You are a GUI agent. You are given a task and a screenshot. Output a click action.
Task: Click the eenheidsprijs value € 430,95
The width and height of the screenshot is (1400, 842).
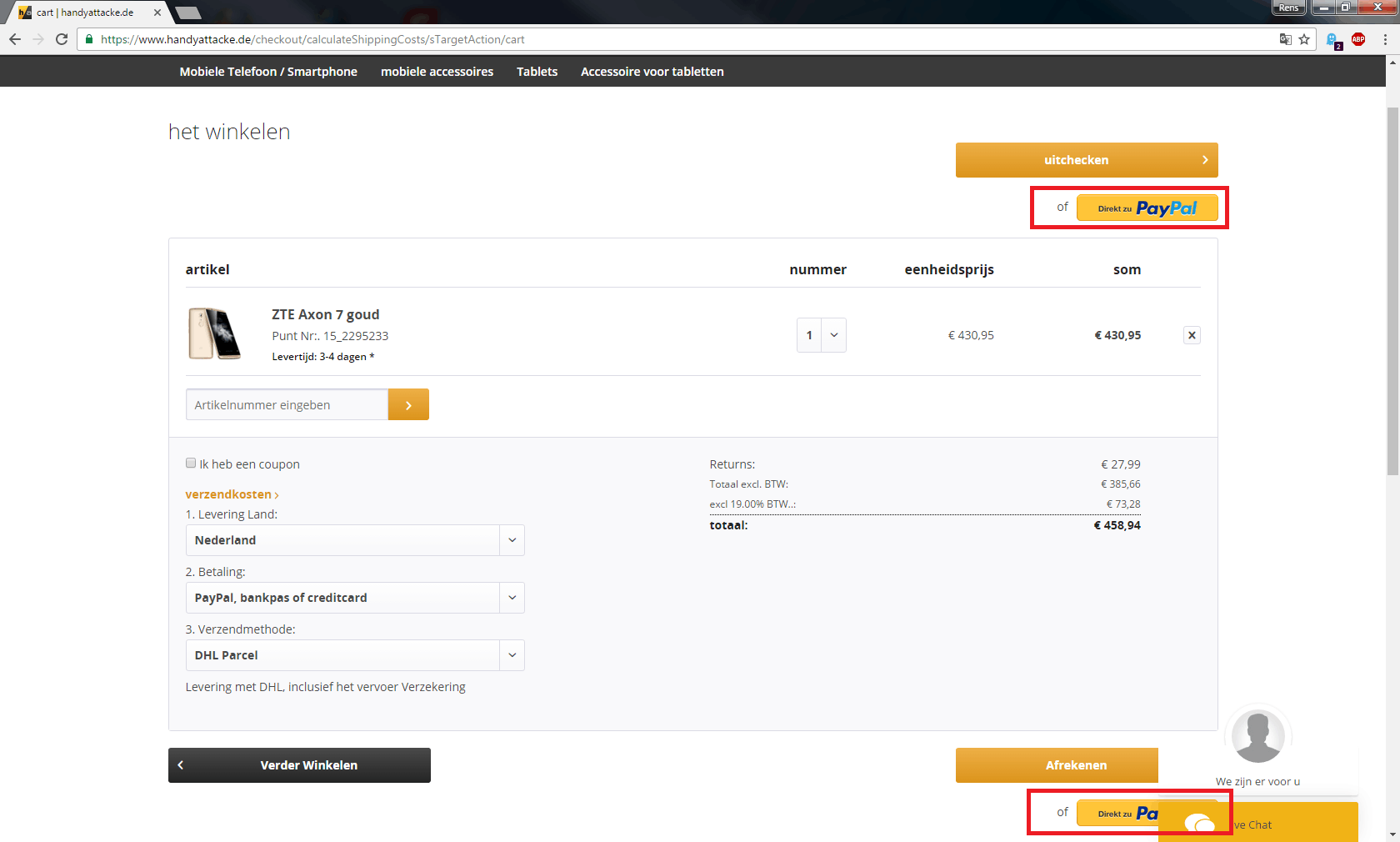pyautogui.click(x=971, y=335)
